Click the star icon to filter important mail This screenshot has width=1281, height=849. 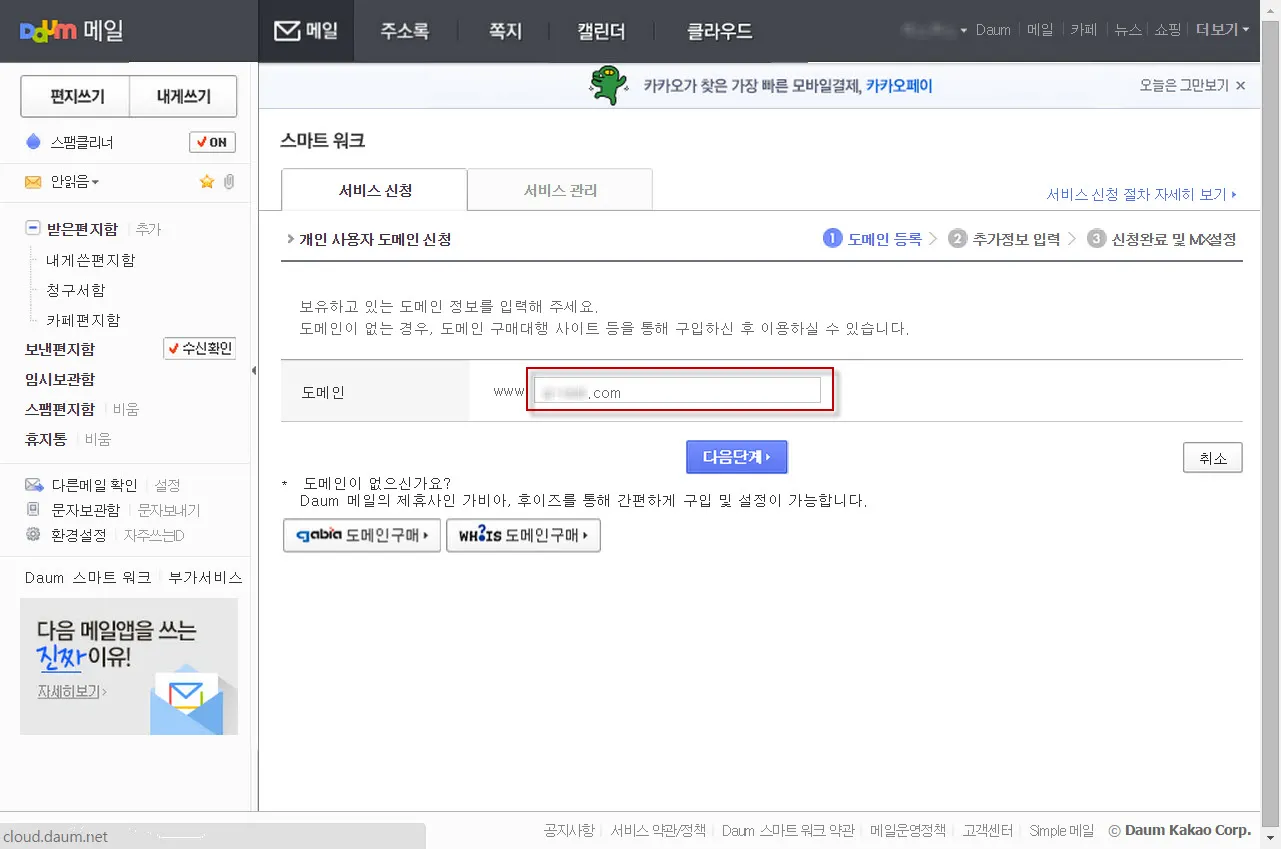[x=206, y=182]
